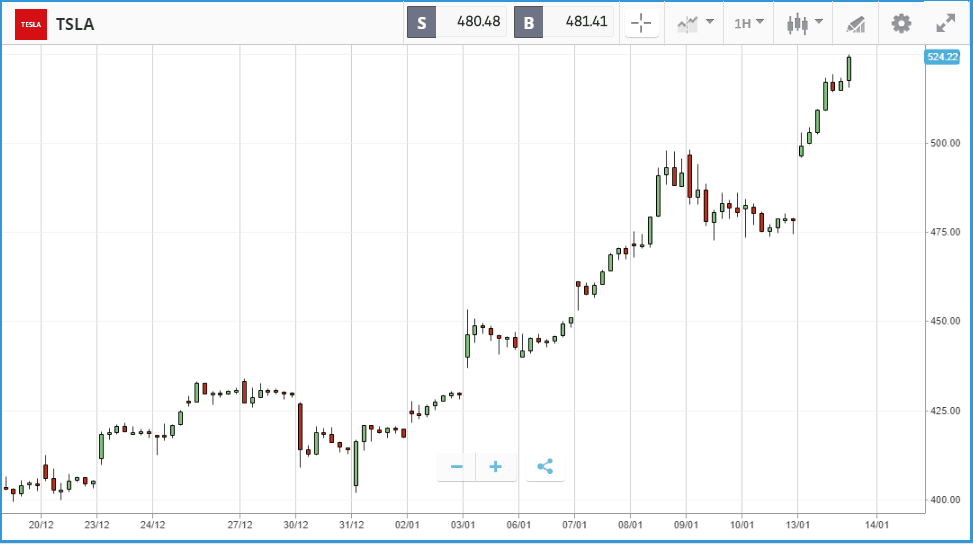Click the Tesla logo icon
Viewport: 973px width, 544px height.
tap(30, 24)
